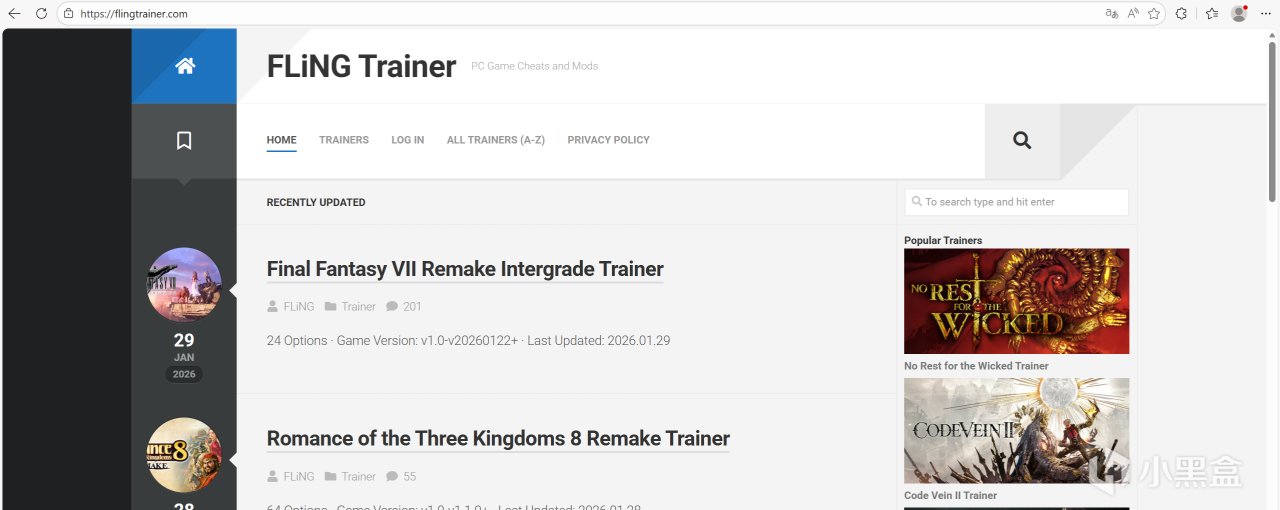Image resolution: width=1280 pixels, height=510 pixels.
Task: Open Final Fantasy VII Remake Intergrade Trainer post
Action: (x=465, y=269)
